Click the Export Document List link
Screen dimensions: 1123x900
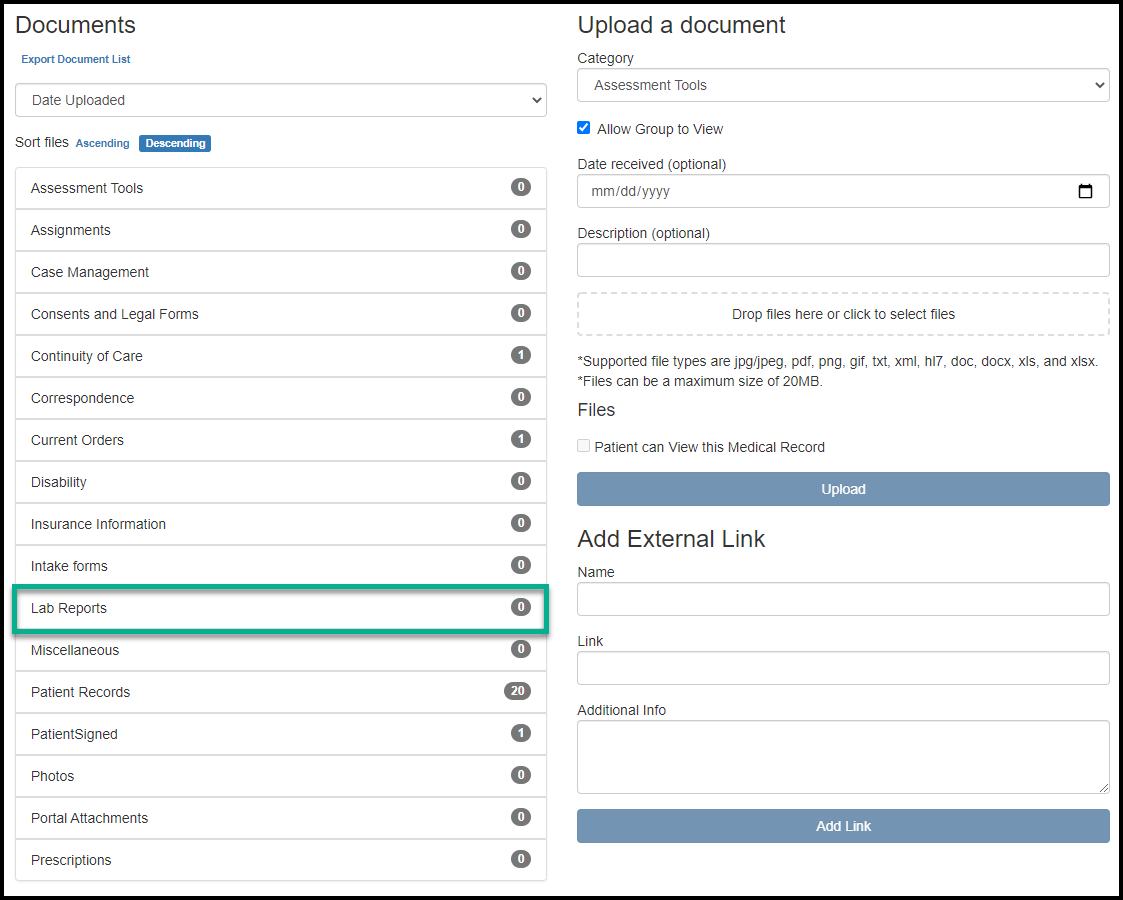[76, 59]
